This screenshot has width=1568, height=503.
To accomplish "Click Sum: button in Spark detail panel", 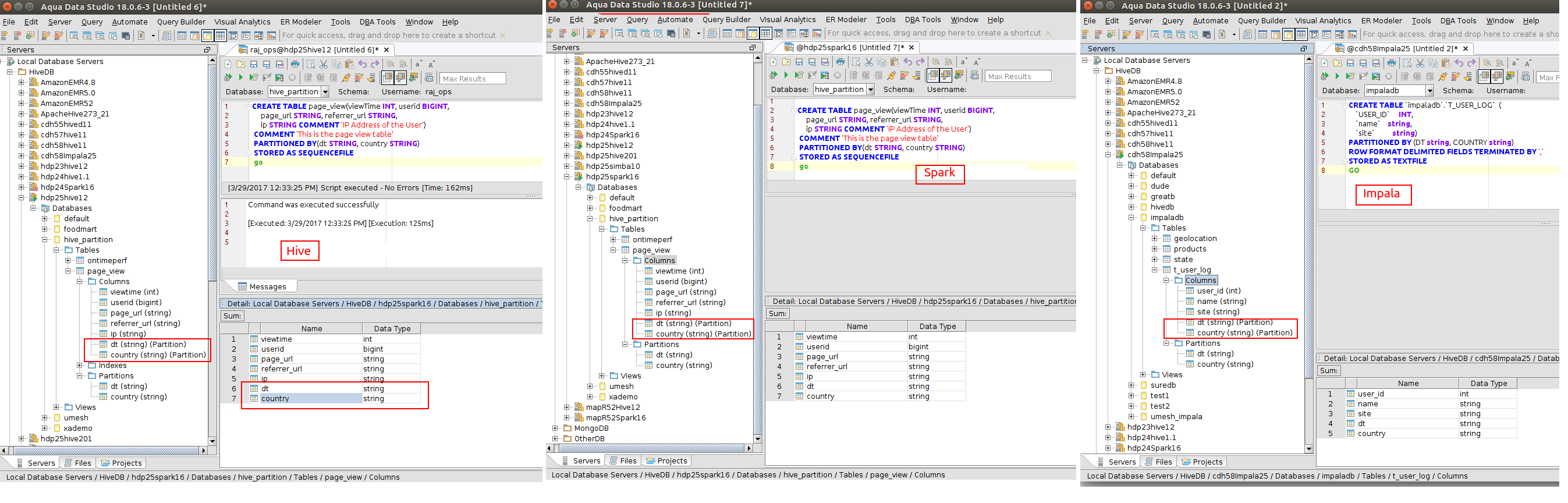I will [x=778, y=314].
